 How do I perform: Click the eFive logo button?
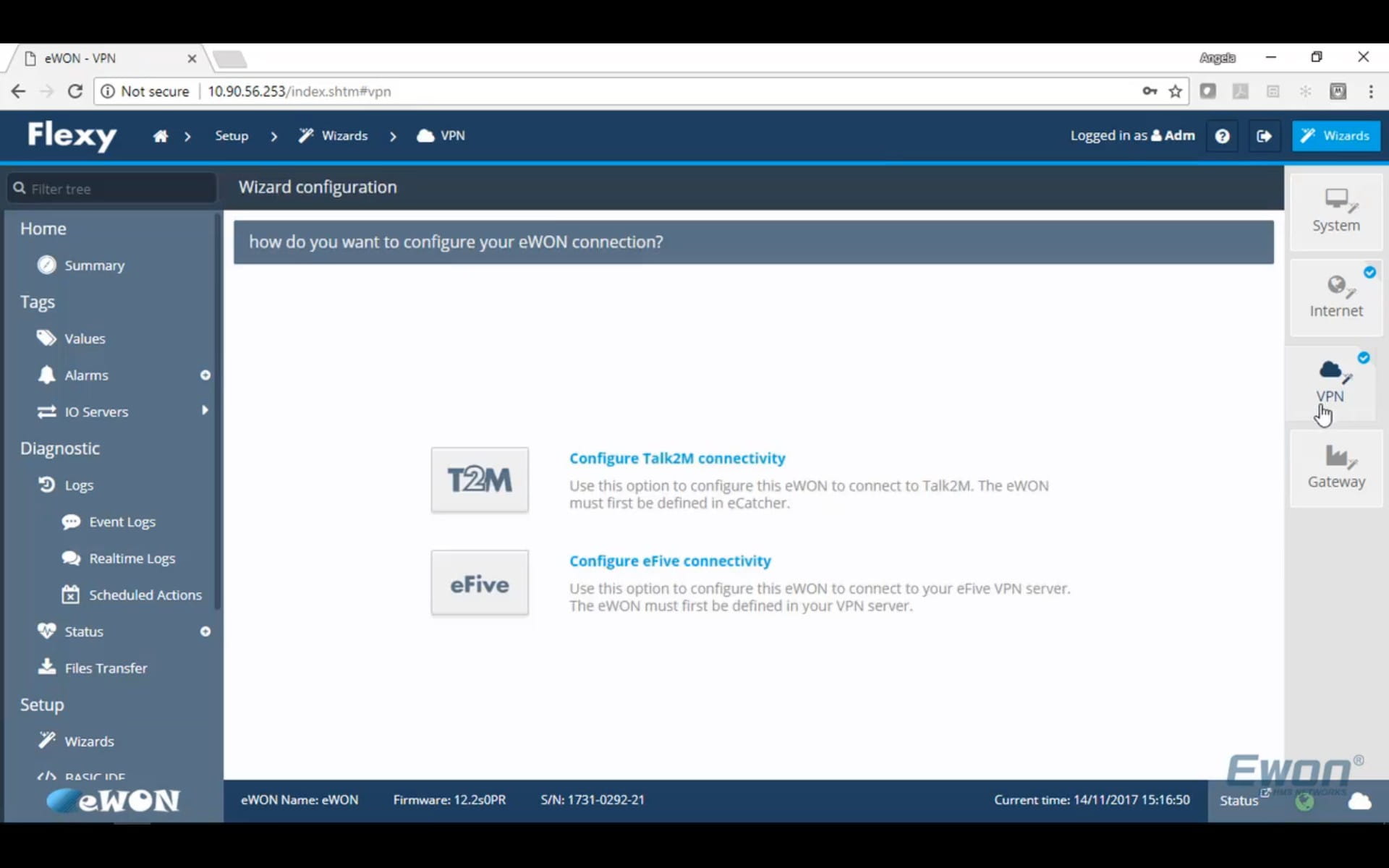(480, 583)
